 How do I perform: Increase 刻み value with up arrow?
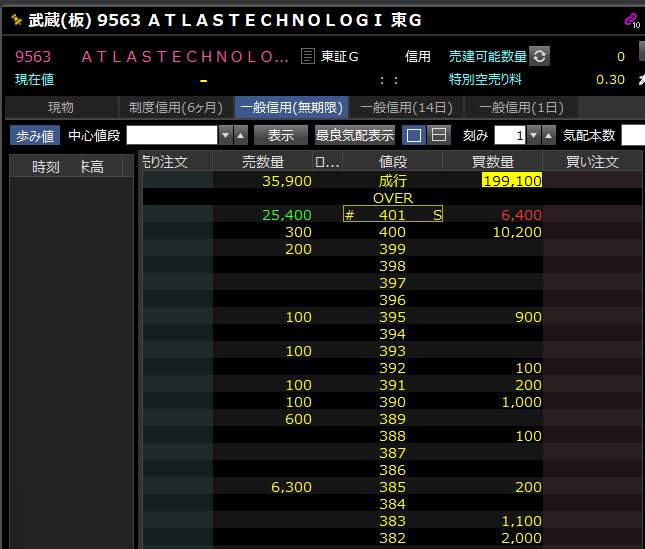(x=548, y=135)
